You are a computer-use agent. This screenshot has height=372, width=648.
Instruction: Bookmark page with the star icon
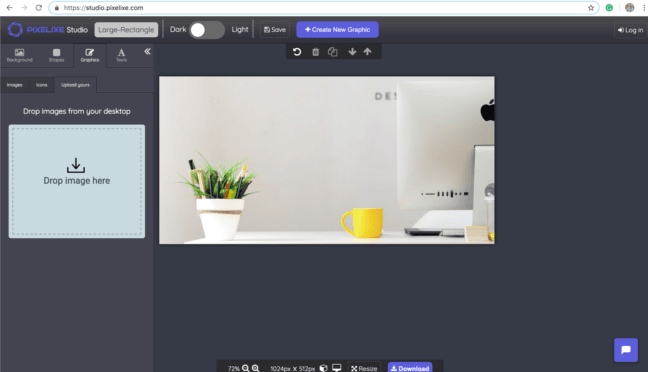tap(591, 7)
